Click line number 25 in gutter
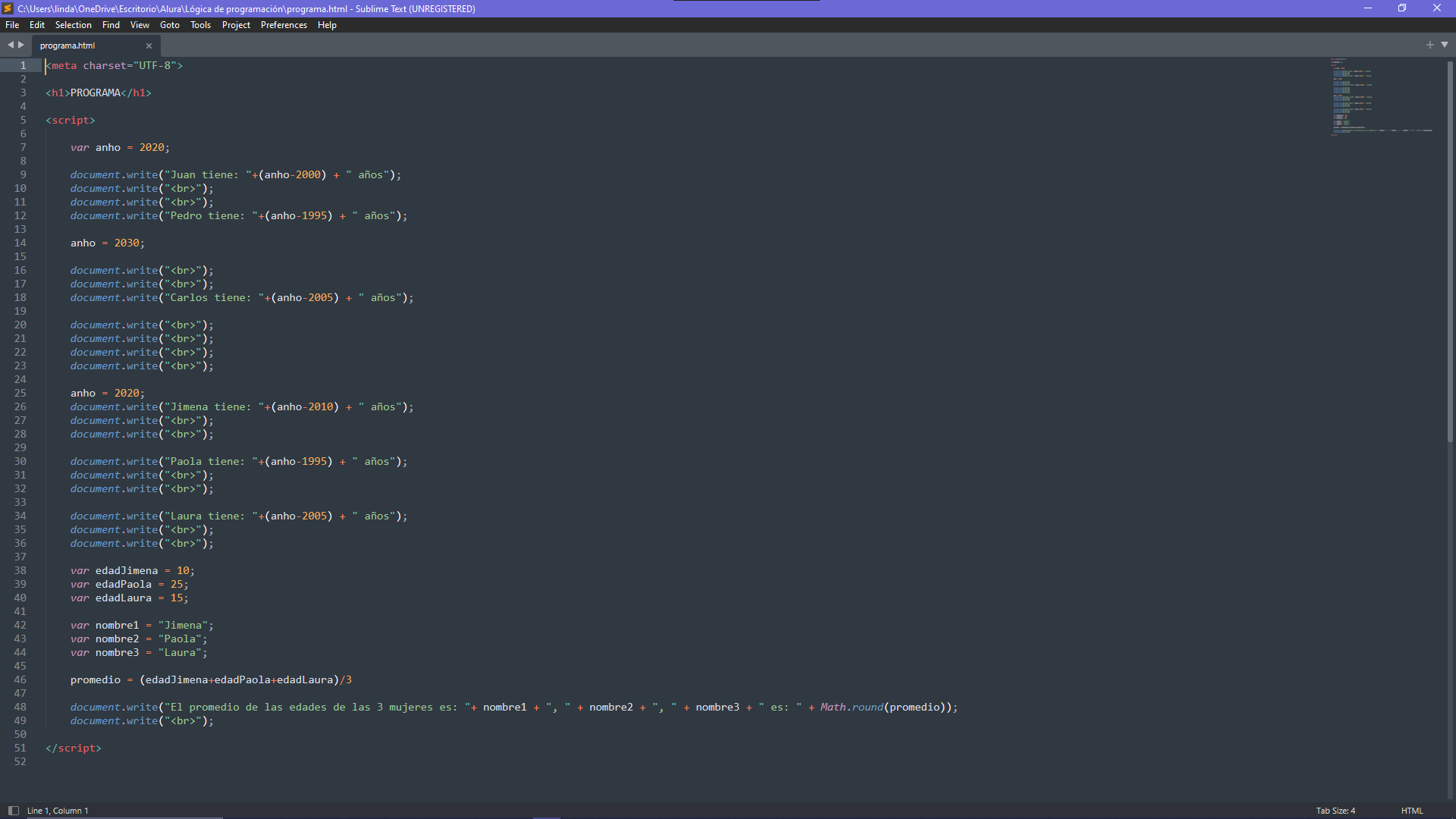Viewport: 1456px width, 819px height. coord(20,393)
